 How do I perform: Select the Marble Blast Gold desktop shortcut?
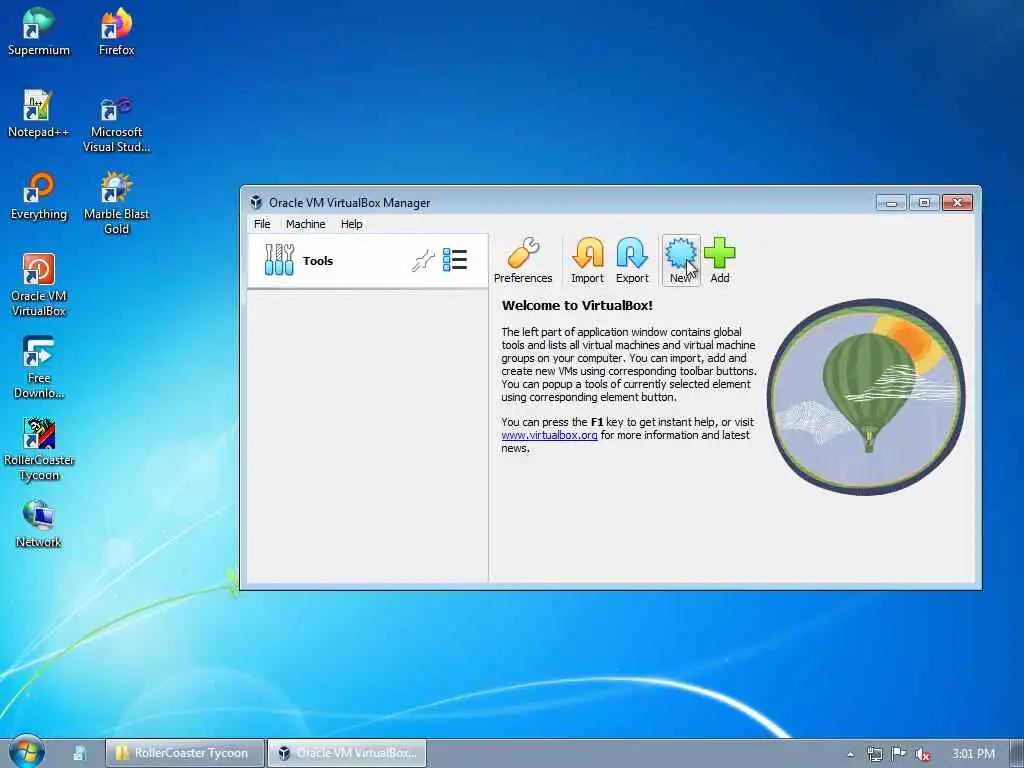click(116, 203)
